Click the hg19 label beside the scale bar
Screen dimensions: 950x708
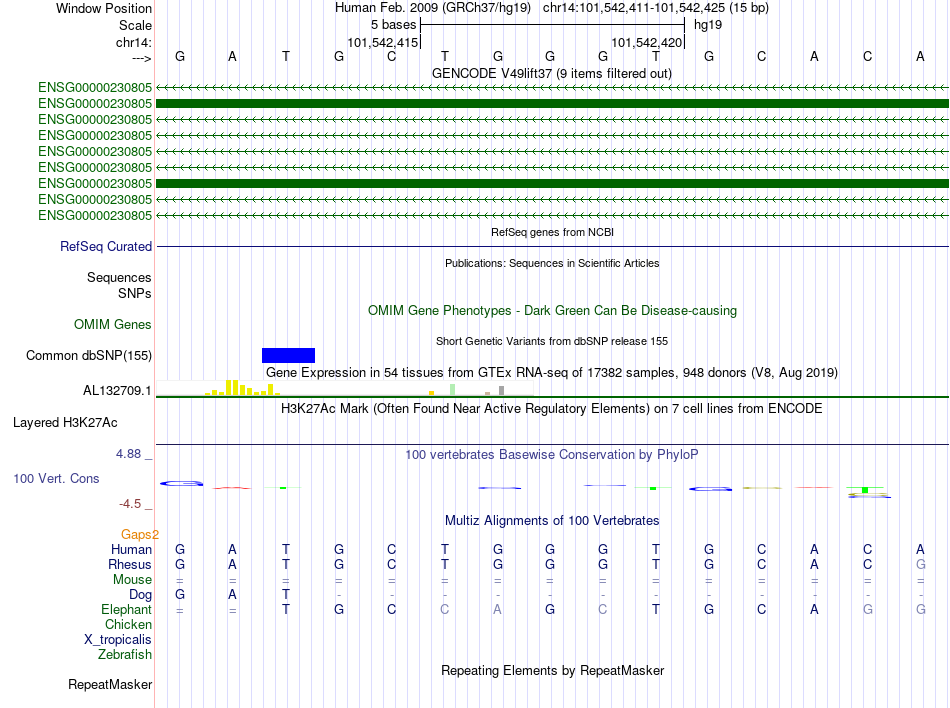coord(708,25)
